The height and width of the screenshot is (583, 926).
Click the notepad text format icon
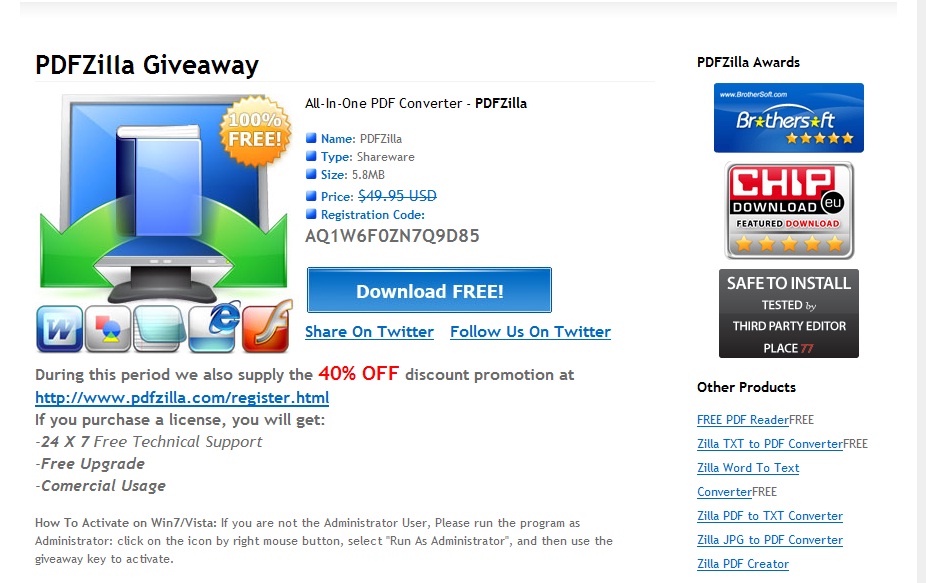click(157, 329)
